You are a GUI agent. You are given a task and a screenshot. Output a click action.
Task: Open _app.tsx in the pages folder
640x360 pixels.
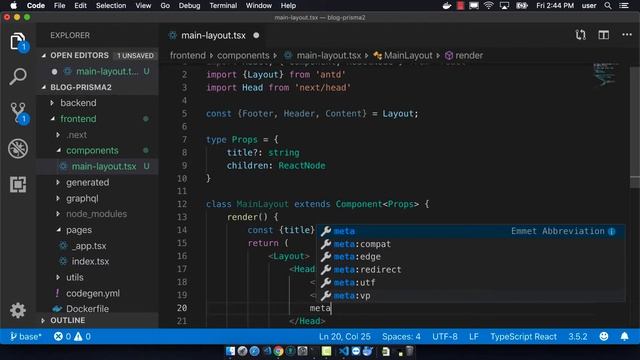tap(89, 246)
